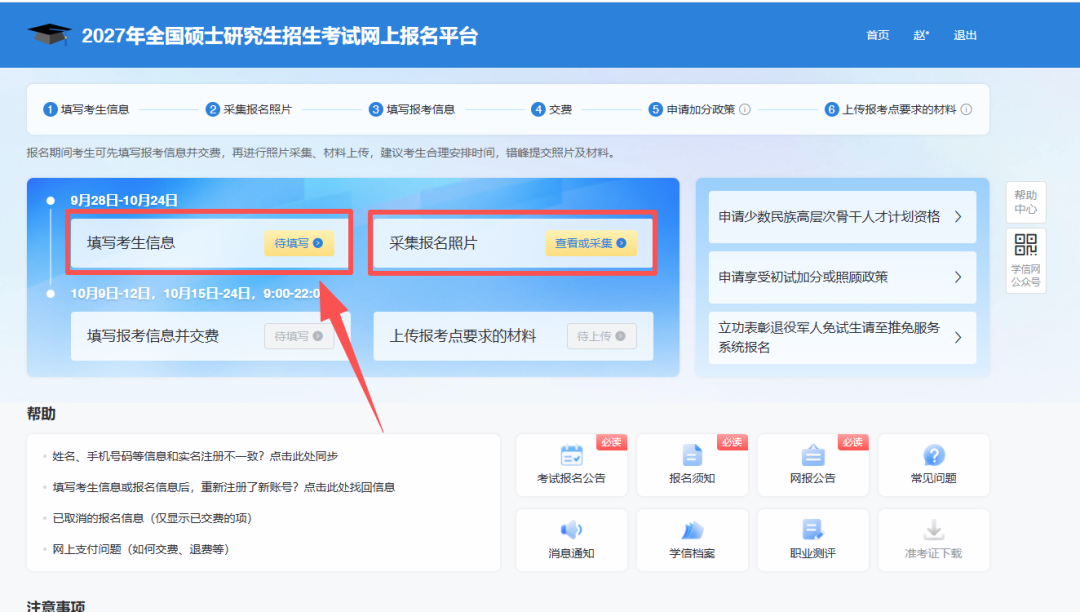Open 已取消的报名信息 help item
Viewport: 1080px width, 612px height.
pos(152,518)
